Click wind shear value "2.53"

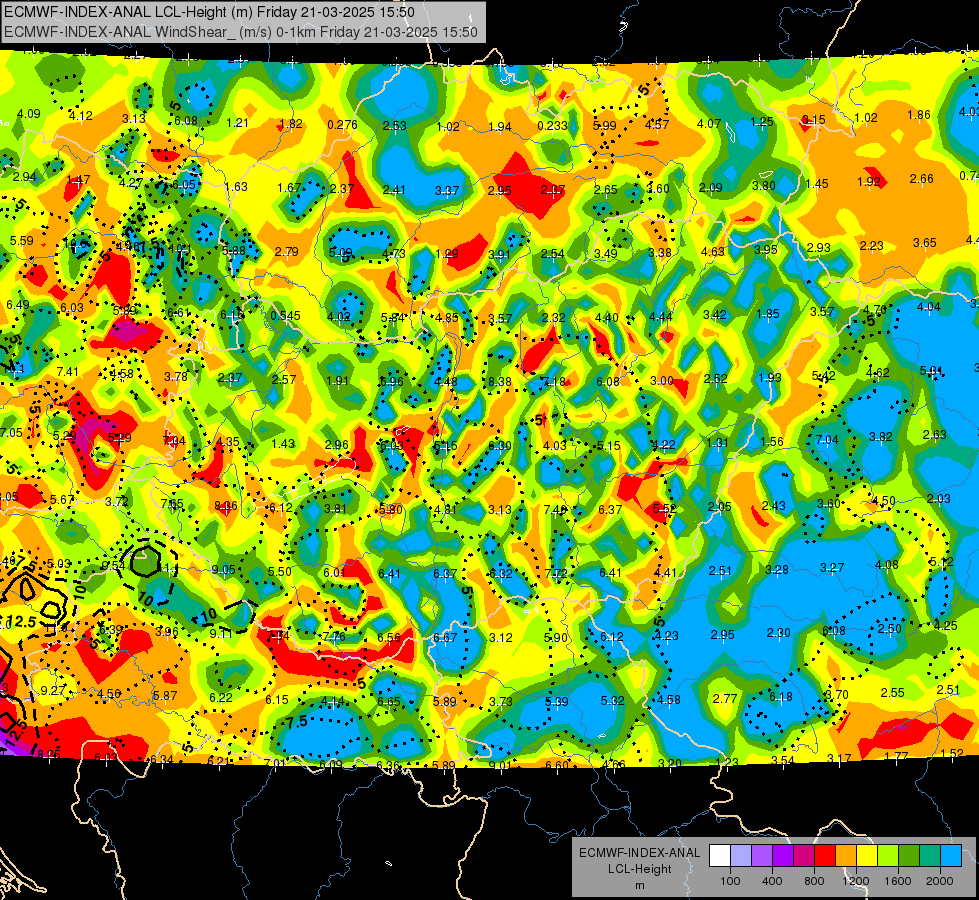[395, 126]
